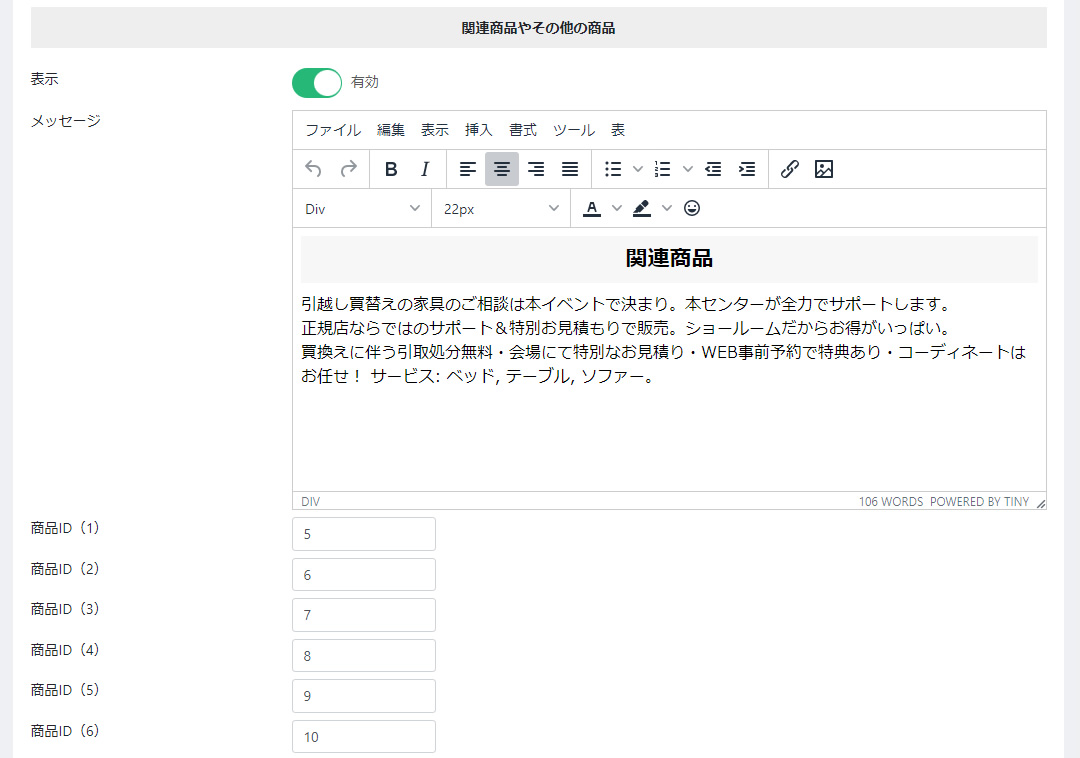Focus the 商品ID (3) field
Screen dimensions: 1080x758
tap(364, 615)
